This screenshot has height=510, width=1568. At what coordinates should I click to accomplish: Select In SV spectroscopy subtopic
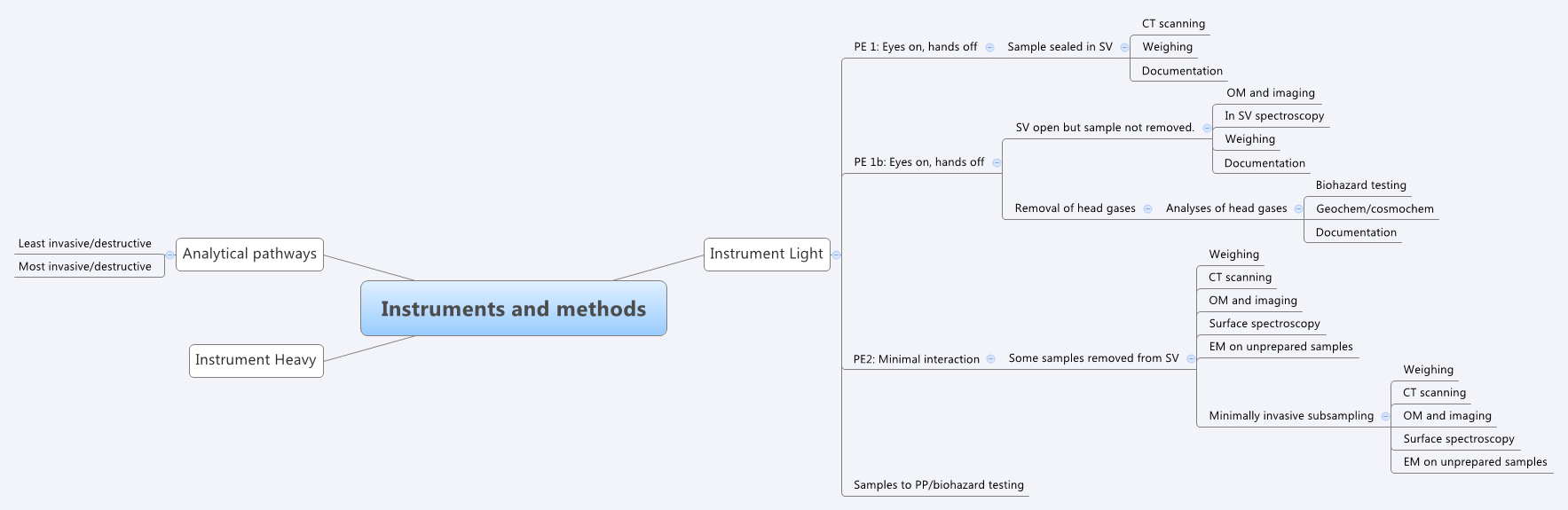[x=1274, y=115]
